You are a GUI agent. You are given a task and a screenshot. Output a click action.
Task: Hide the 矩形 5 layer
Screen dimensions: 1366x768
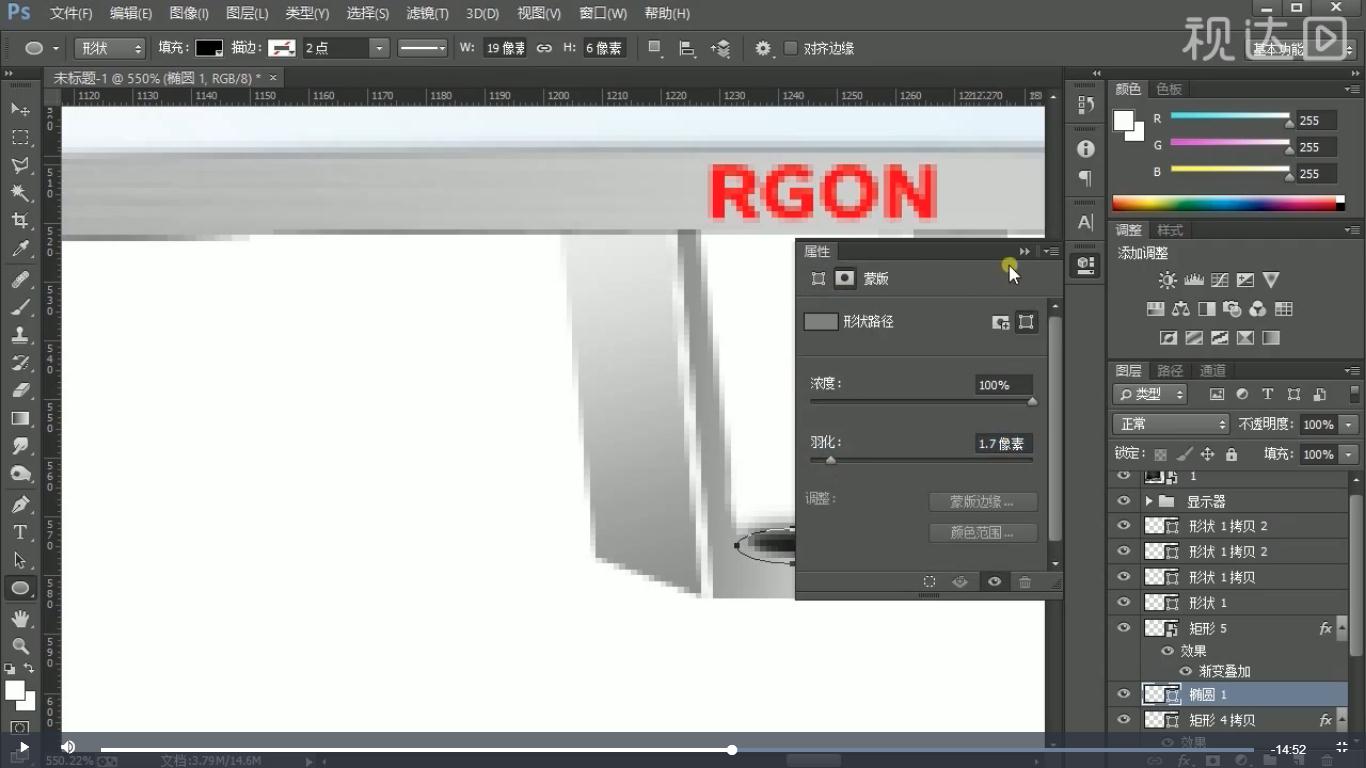[1124, 628]
